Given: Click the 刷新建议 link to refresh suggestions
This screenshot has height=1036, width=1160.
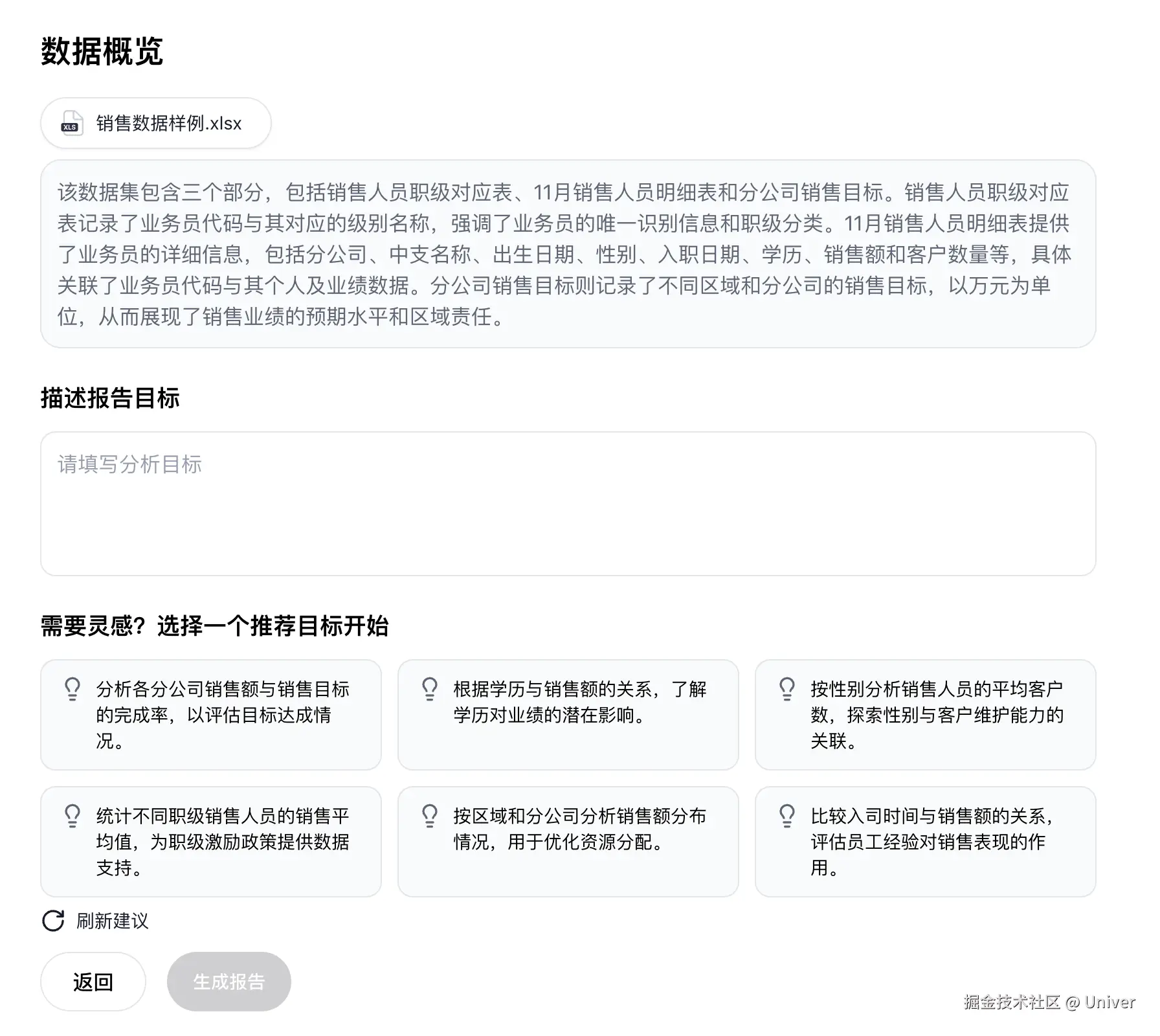Looking at the screenshot, I should point(112,921).
